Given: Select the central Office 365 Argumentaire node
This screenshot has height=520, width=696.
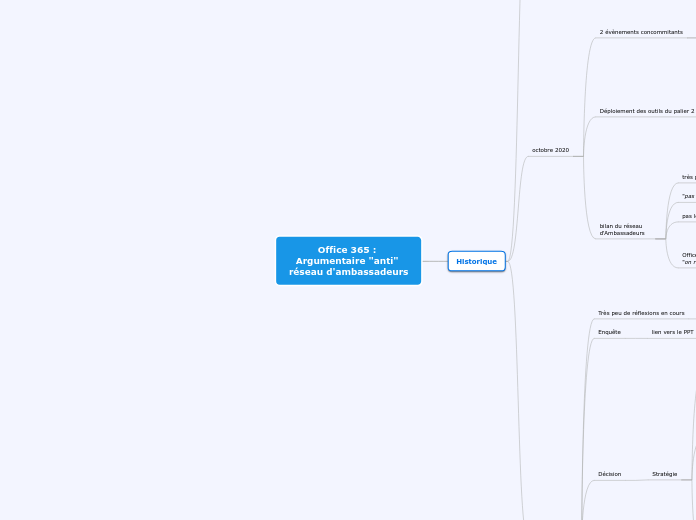Looking at the screenshot, I should coord(348,261).
